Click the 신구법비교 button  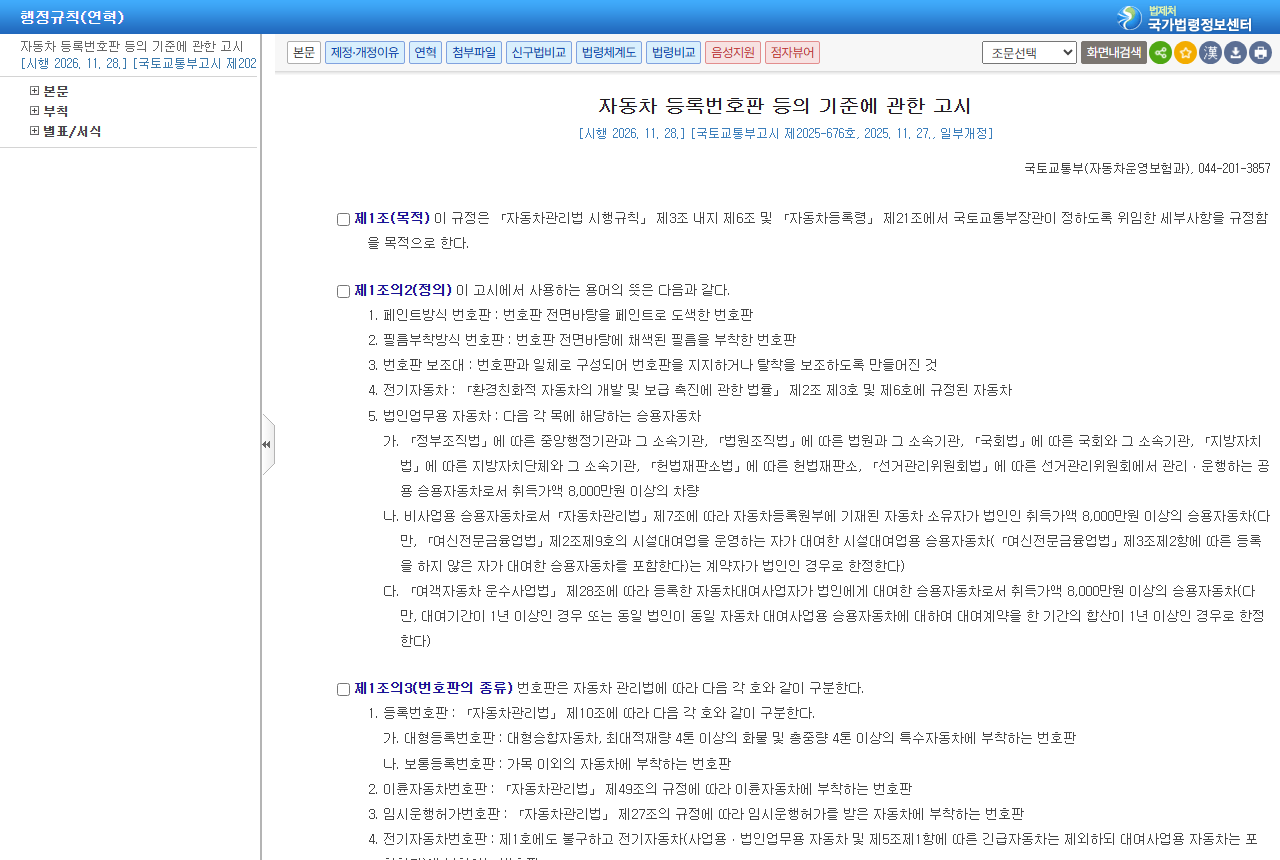[538, 53]
